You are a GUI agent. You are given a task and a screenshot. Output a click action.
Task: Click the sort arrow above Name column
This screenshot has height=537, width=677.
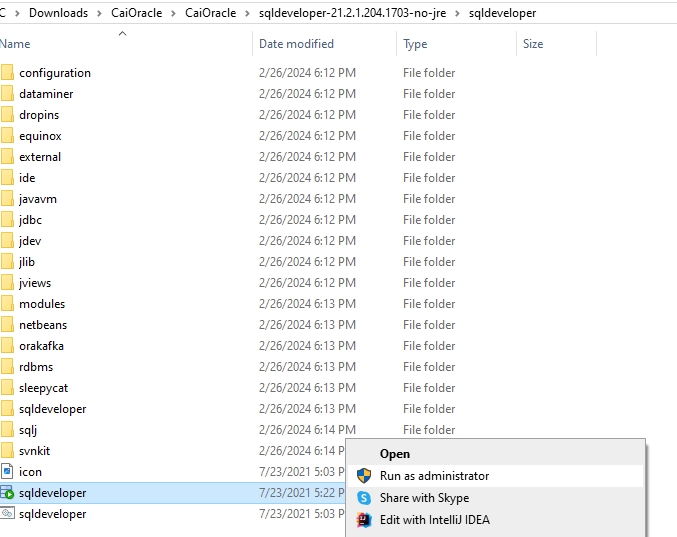click(123, 33)
